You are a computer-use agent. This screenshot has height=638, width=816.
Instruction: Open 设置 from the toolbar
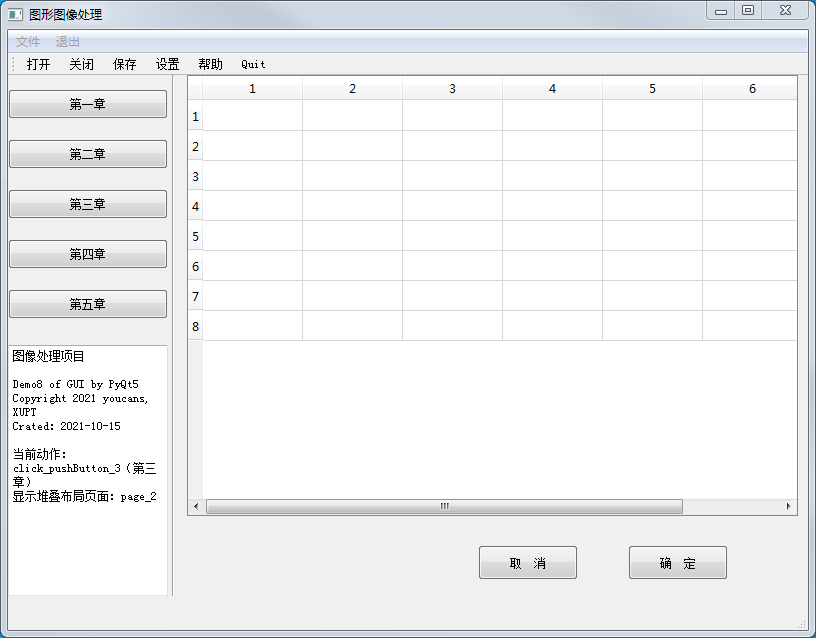168,64
